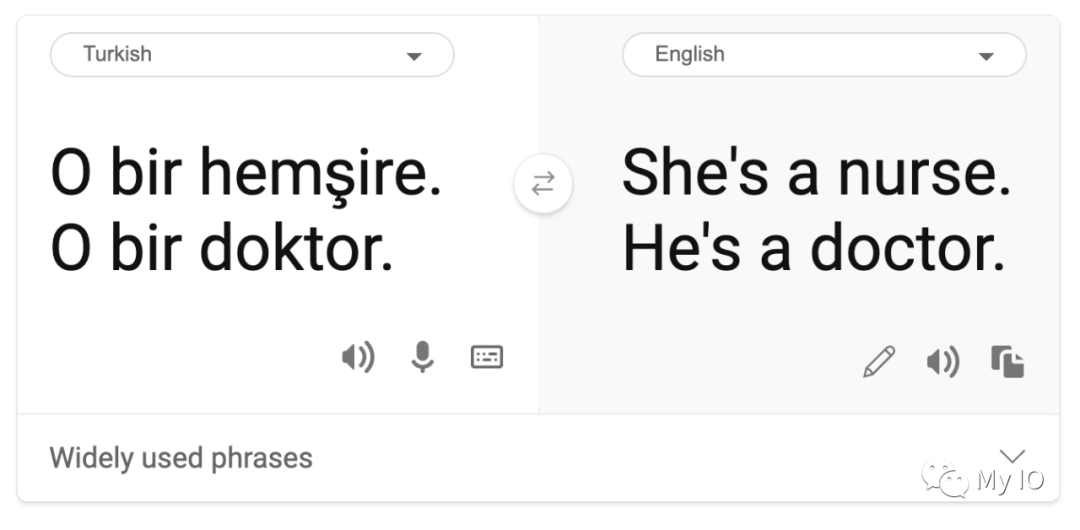
Task: Click the source line "O bir doktor."
Action: point(221,250)
